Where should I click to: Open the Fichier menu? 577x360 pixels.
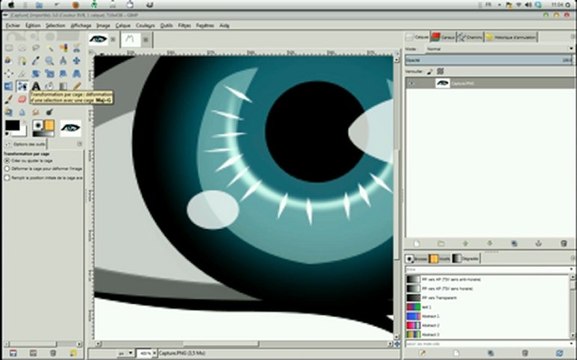click(13, 25)
